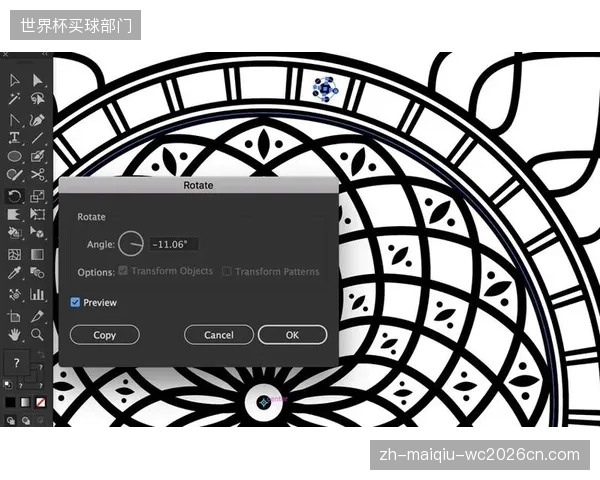Toggle the Transform Objects checkbox
Image resolution: width=600 pixels, height=480 pixels.
point(123,270)
